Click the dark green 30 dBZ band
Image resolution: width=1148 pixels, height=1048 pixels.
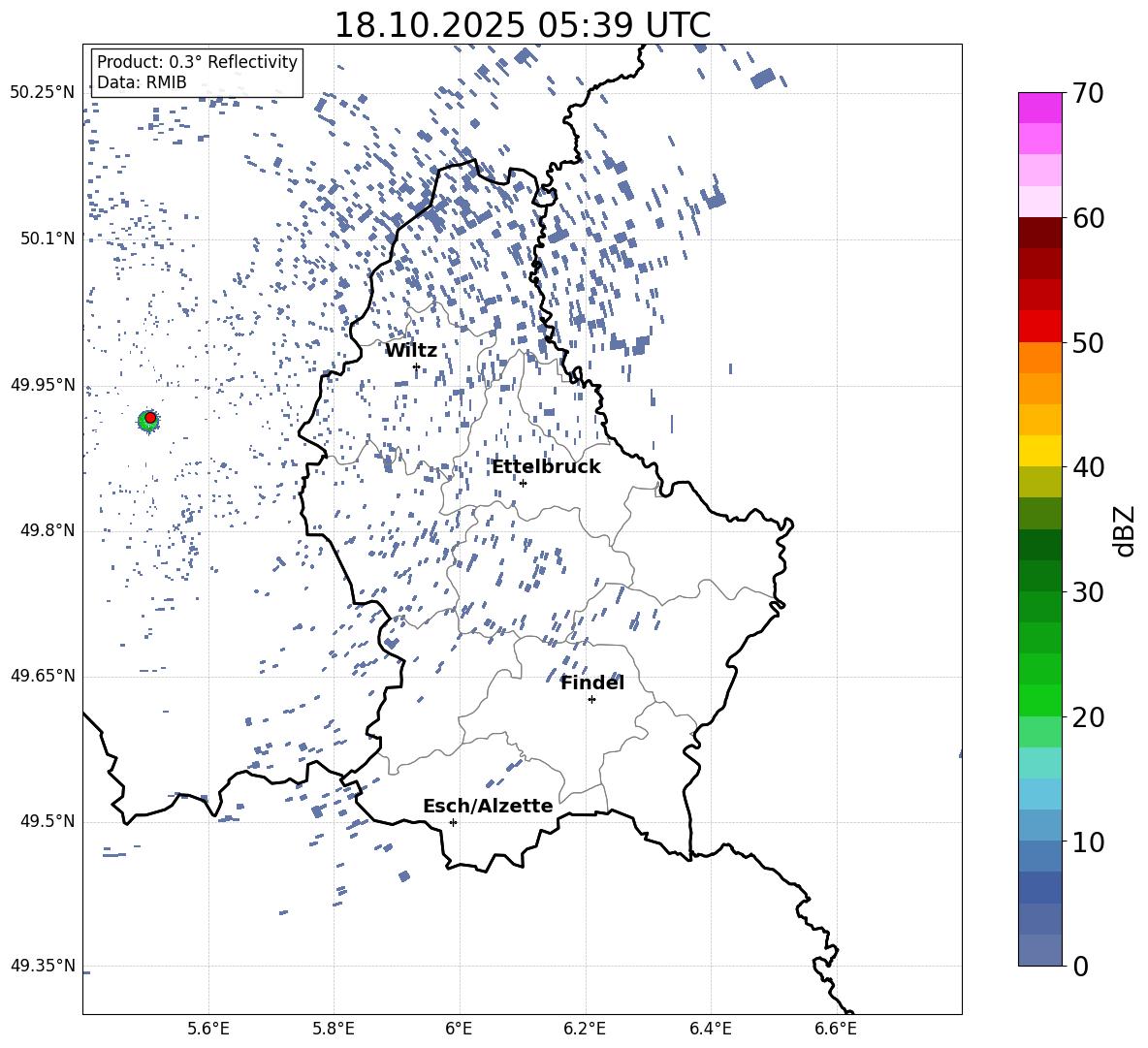coord(1039,576)
